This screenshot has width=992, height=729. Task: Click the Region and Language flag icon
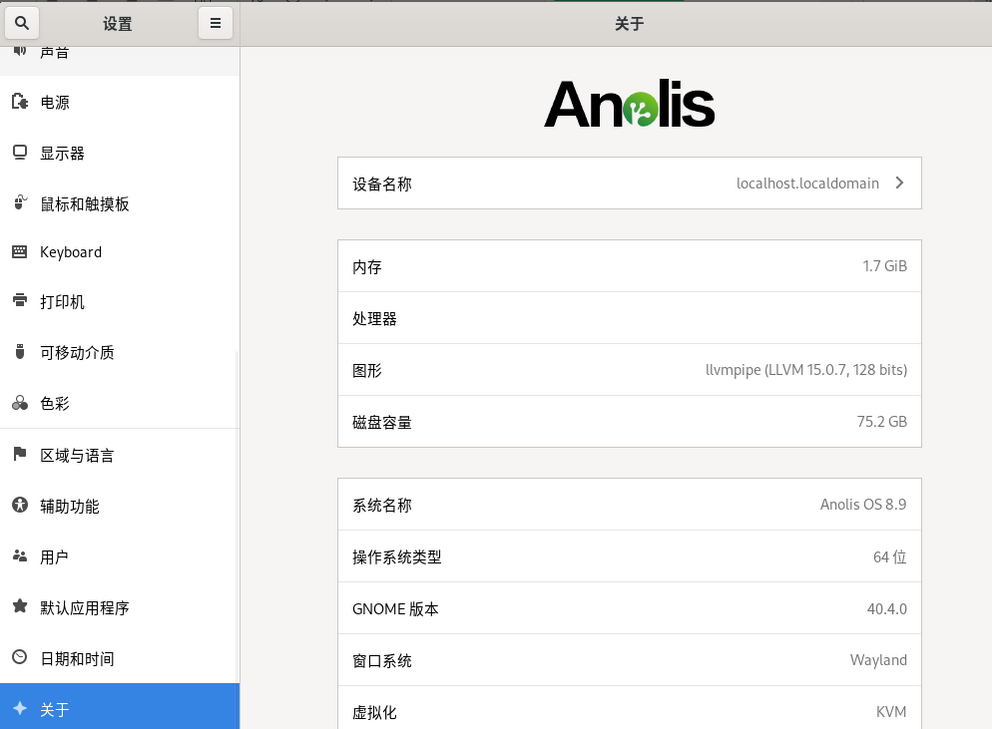pos(19,455)
